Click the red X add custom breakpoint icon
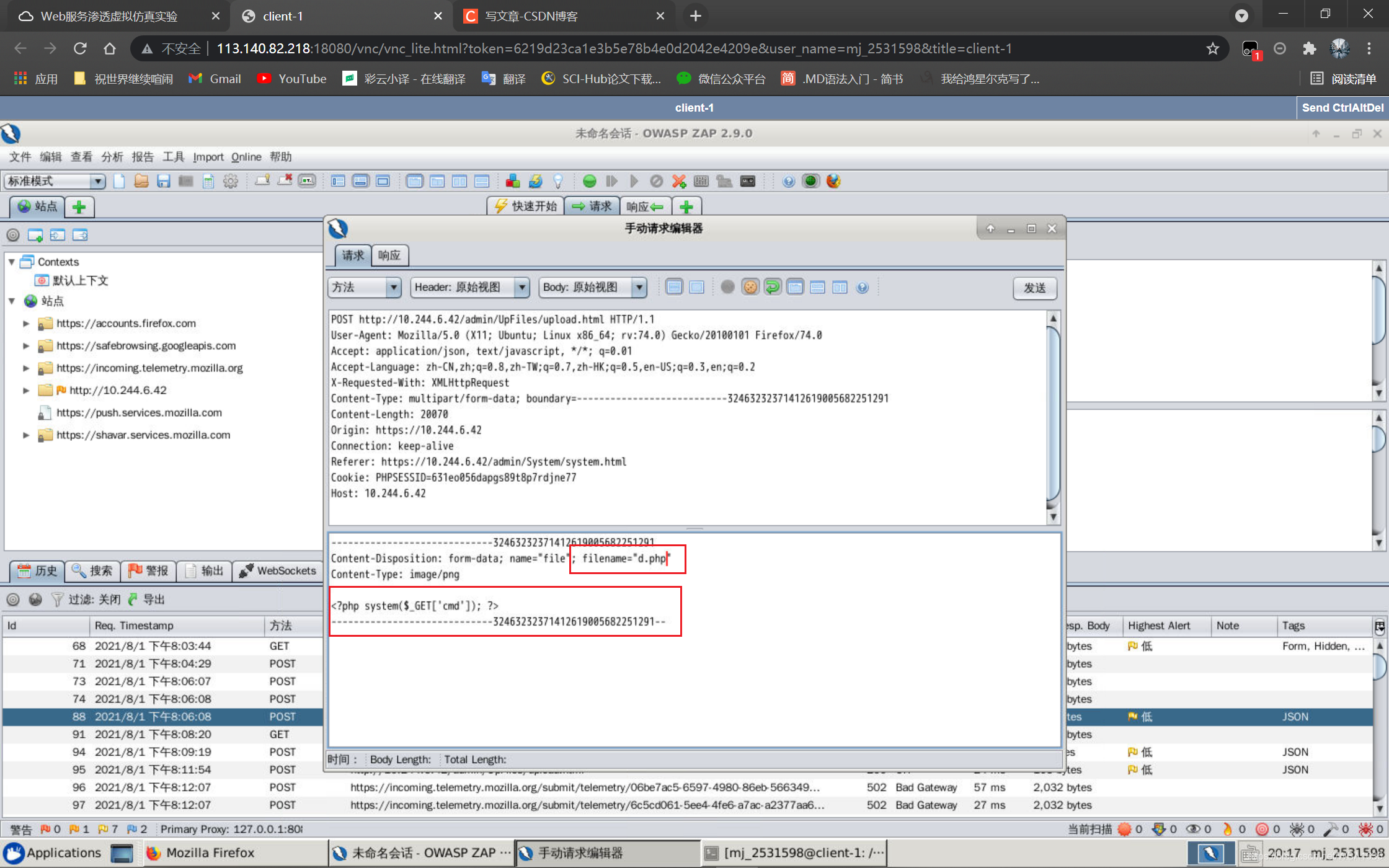The height and width of the screenshot is (868, 1389). click(679, 181)
